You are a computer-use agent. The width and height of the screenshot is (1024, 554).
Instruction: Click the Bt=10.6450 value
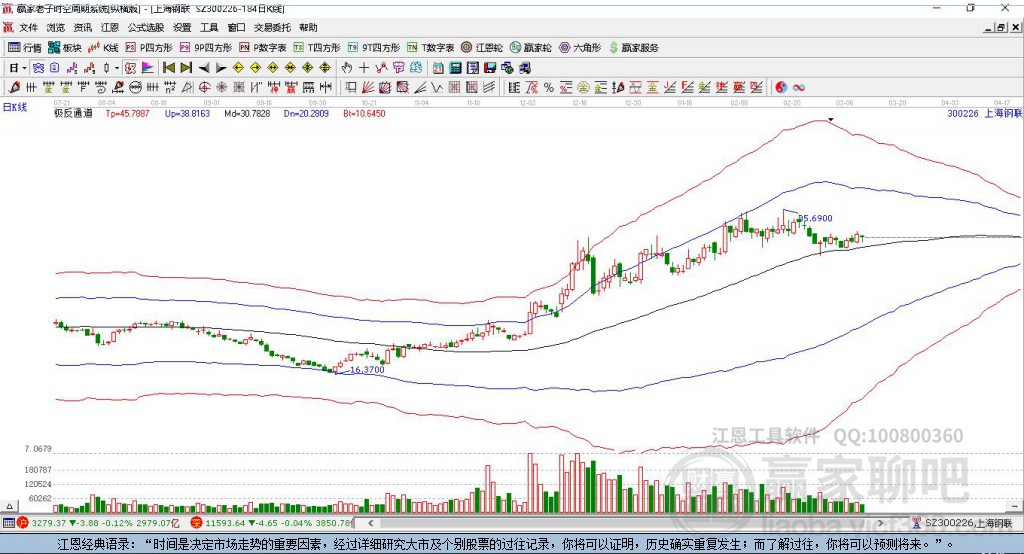(x=364, y=113)
